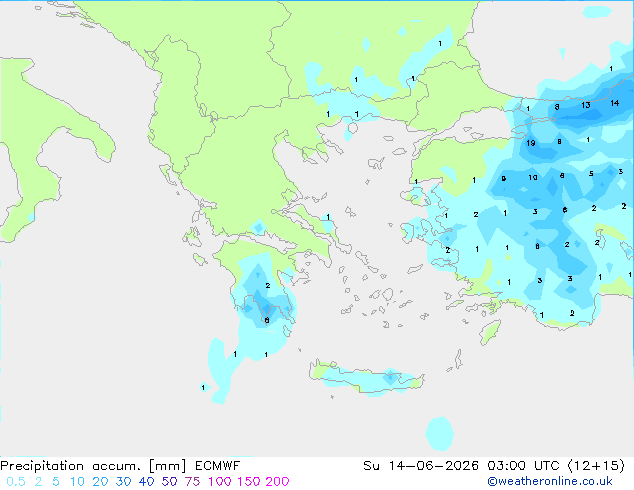Click the legend value 20 in the color scale
This screenshot has width=634, height=490.
click(x=100, y=482)
